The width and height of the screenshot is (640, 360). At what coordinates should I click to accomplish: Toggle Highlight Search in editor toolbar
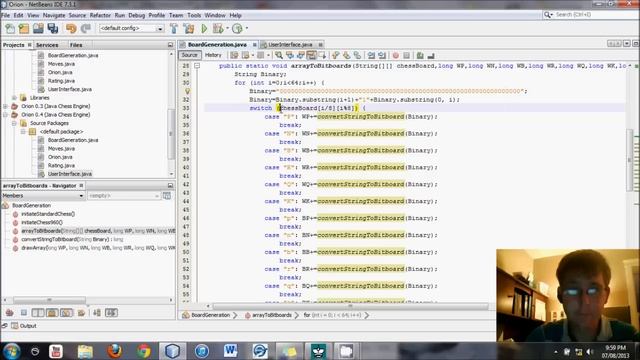[311, 55]
